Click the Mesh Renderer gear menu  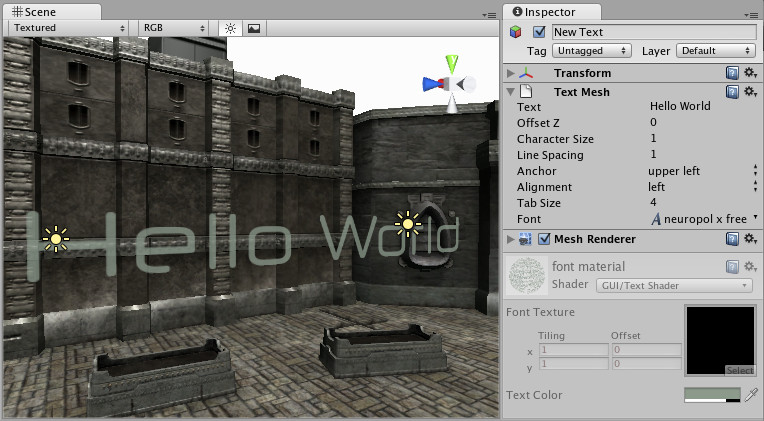click(750, 239)
